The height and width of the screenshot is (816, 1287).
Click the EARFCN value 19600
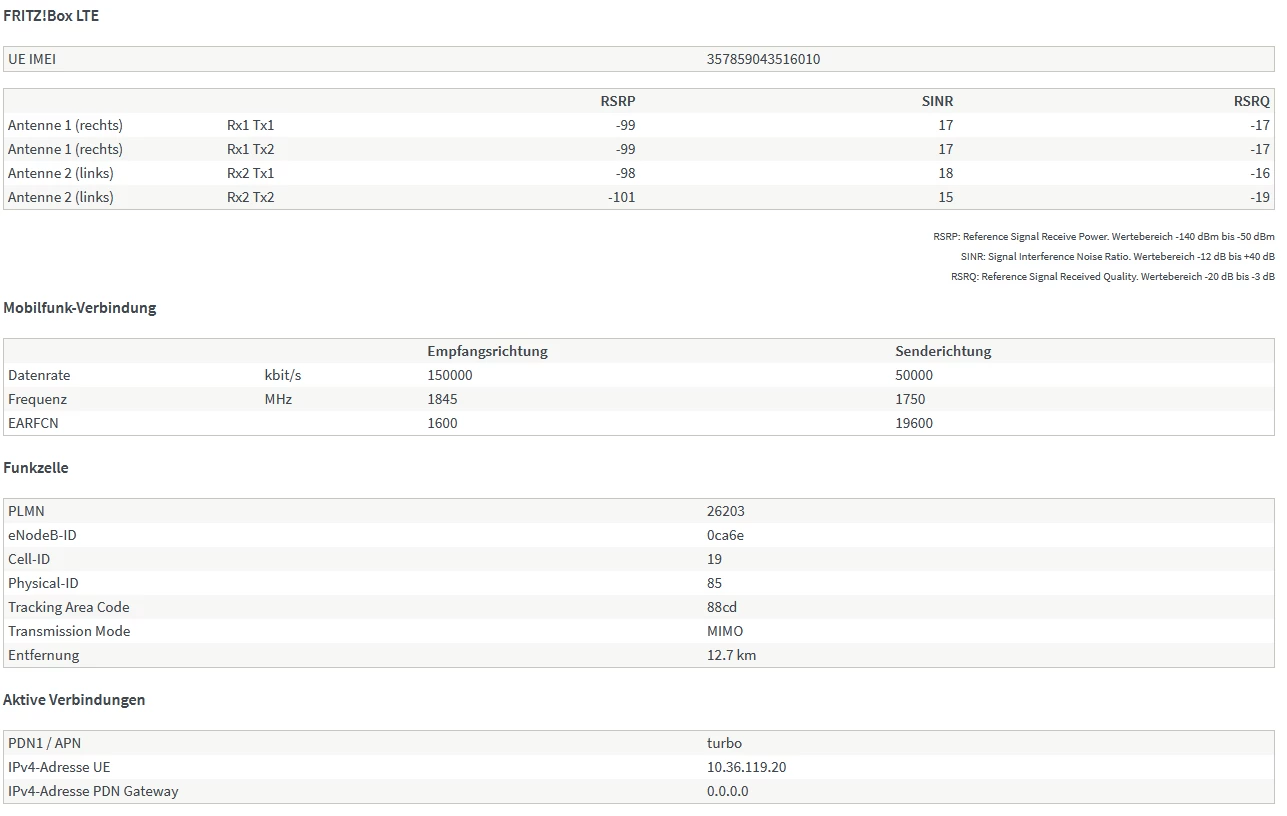(914, 423)
